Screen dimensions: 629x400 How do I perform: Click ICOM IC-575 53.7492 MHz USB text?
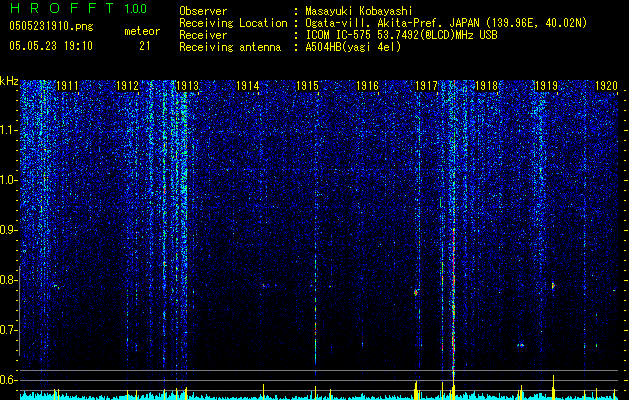(401, 35)
